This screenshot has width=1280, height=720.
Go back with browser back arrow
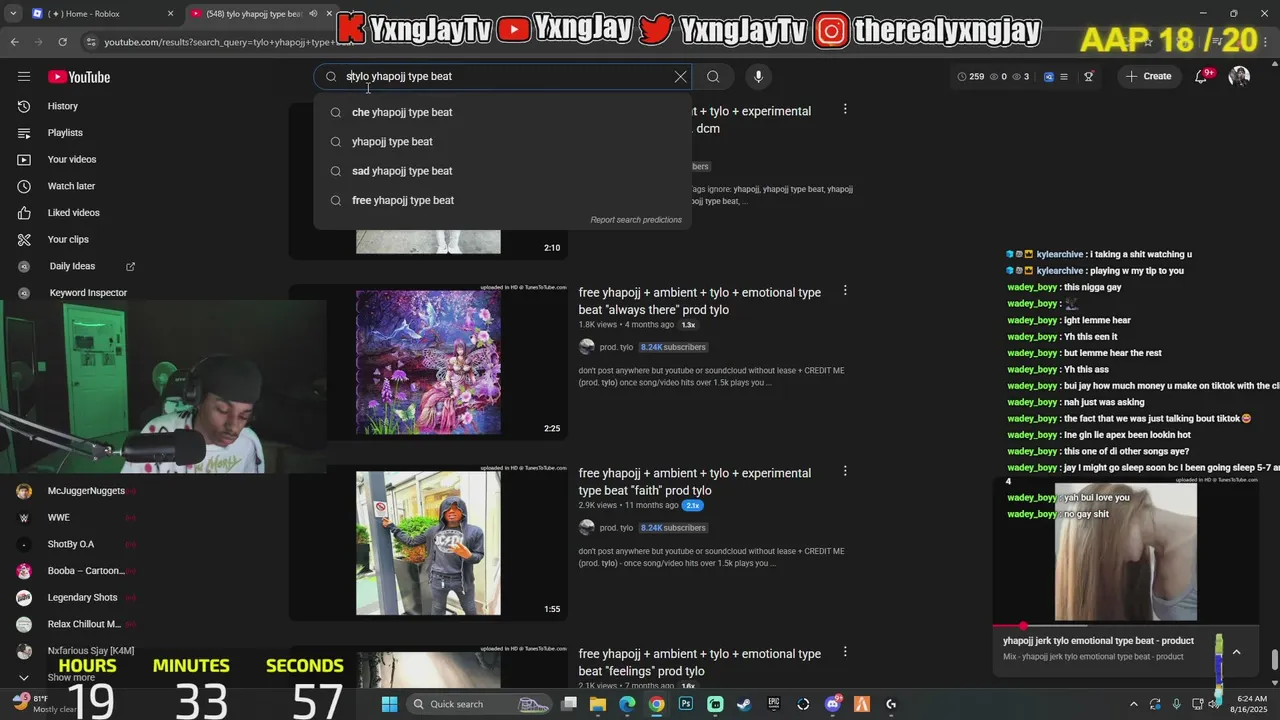(14, 42)
